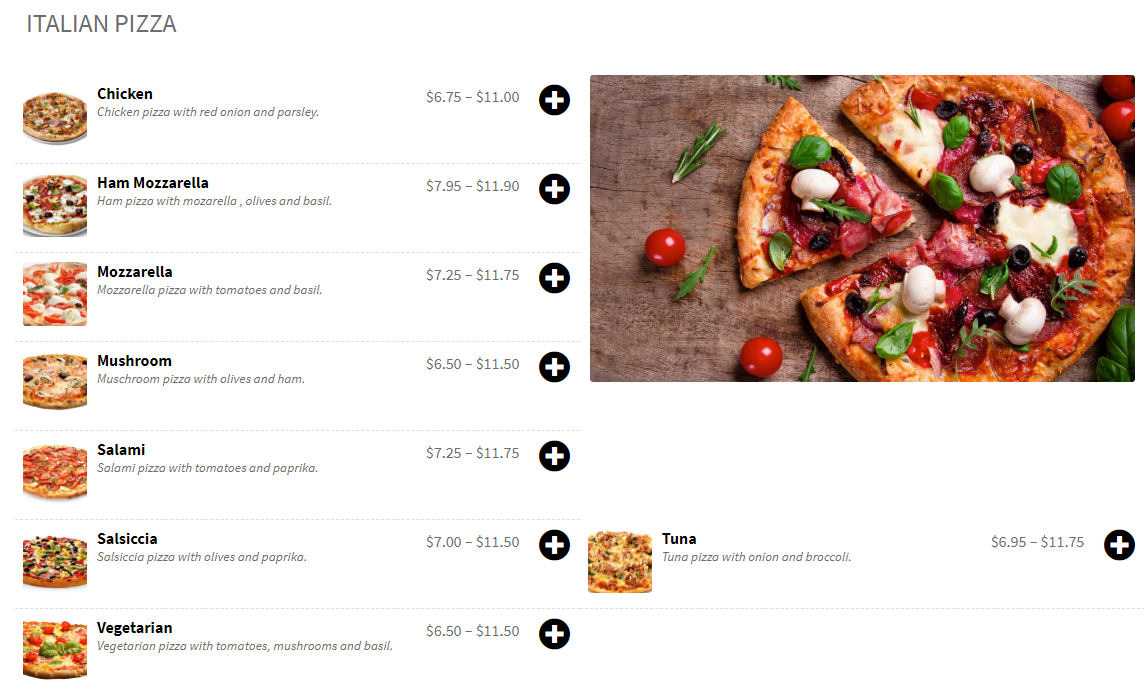Click the Vegetarian pizza plus icon
Viewport: 1144px width, 692px height.
[554, 634]
